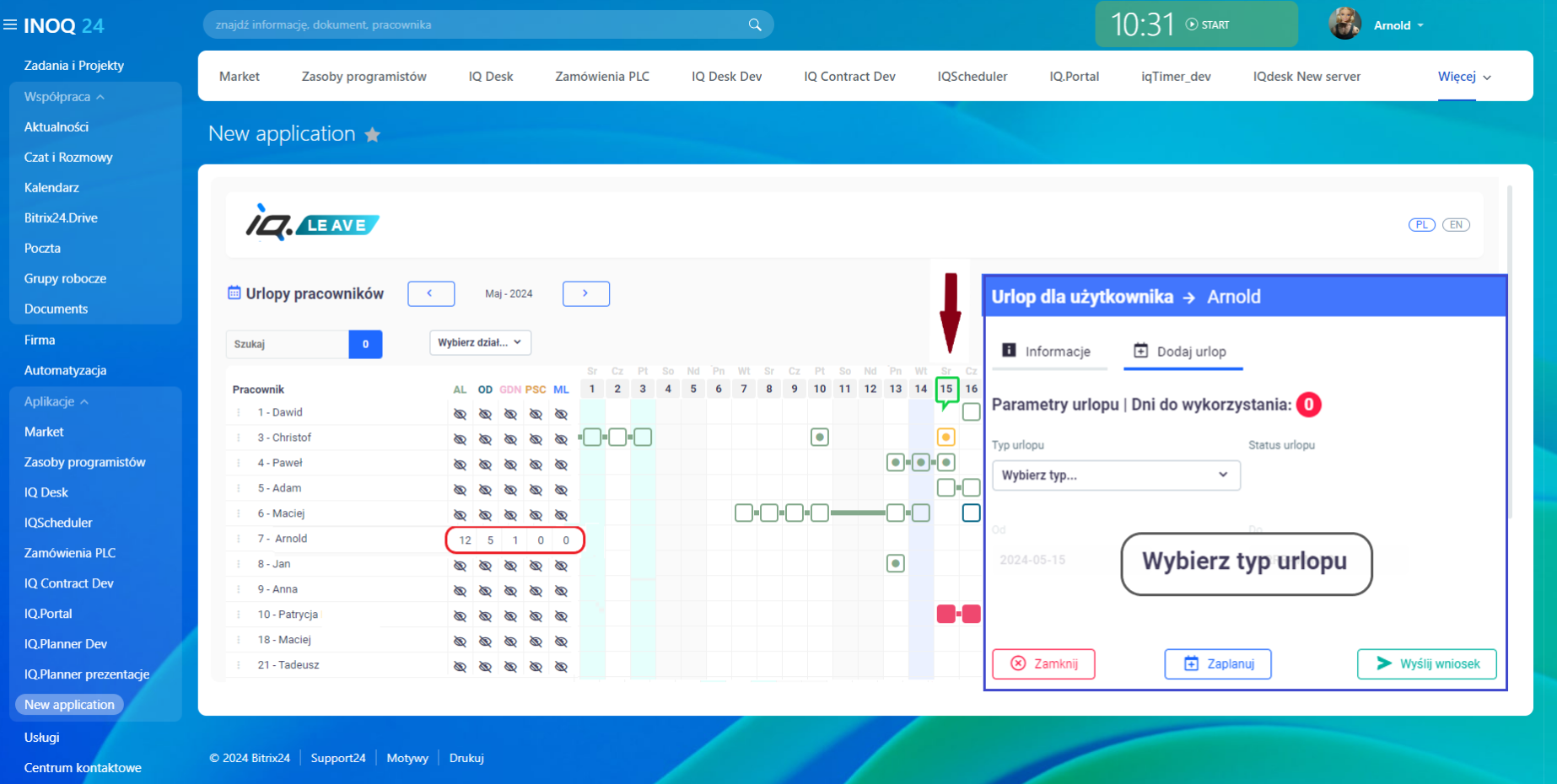Toggle GDN visibility for 4 - Paweł
Viewport: 1557px width, 784px height.
510,464
